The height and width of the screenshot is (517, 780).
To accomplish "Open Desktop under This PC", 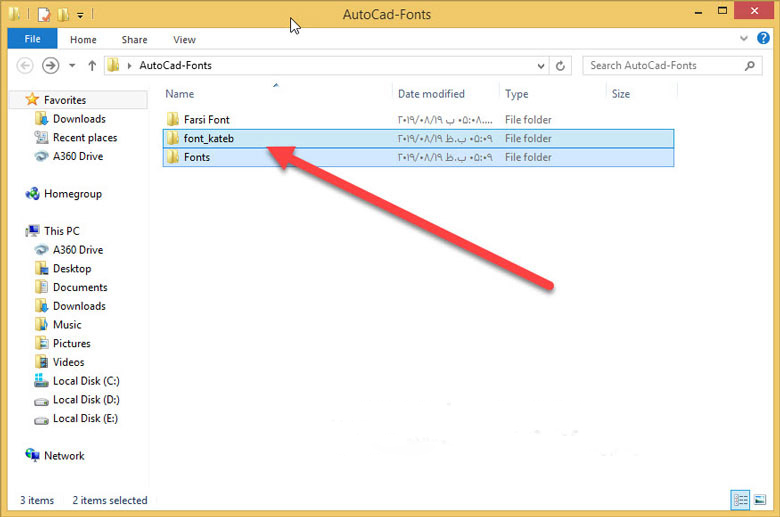I will point(72,269).
